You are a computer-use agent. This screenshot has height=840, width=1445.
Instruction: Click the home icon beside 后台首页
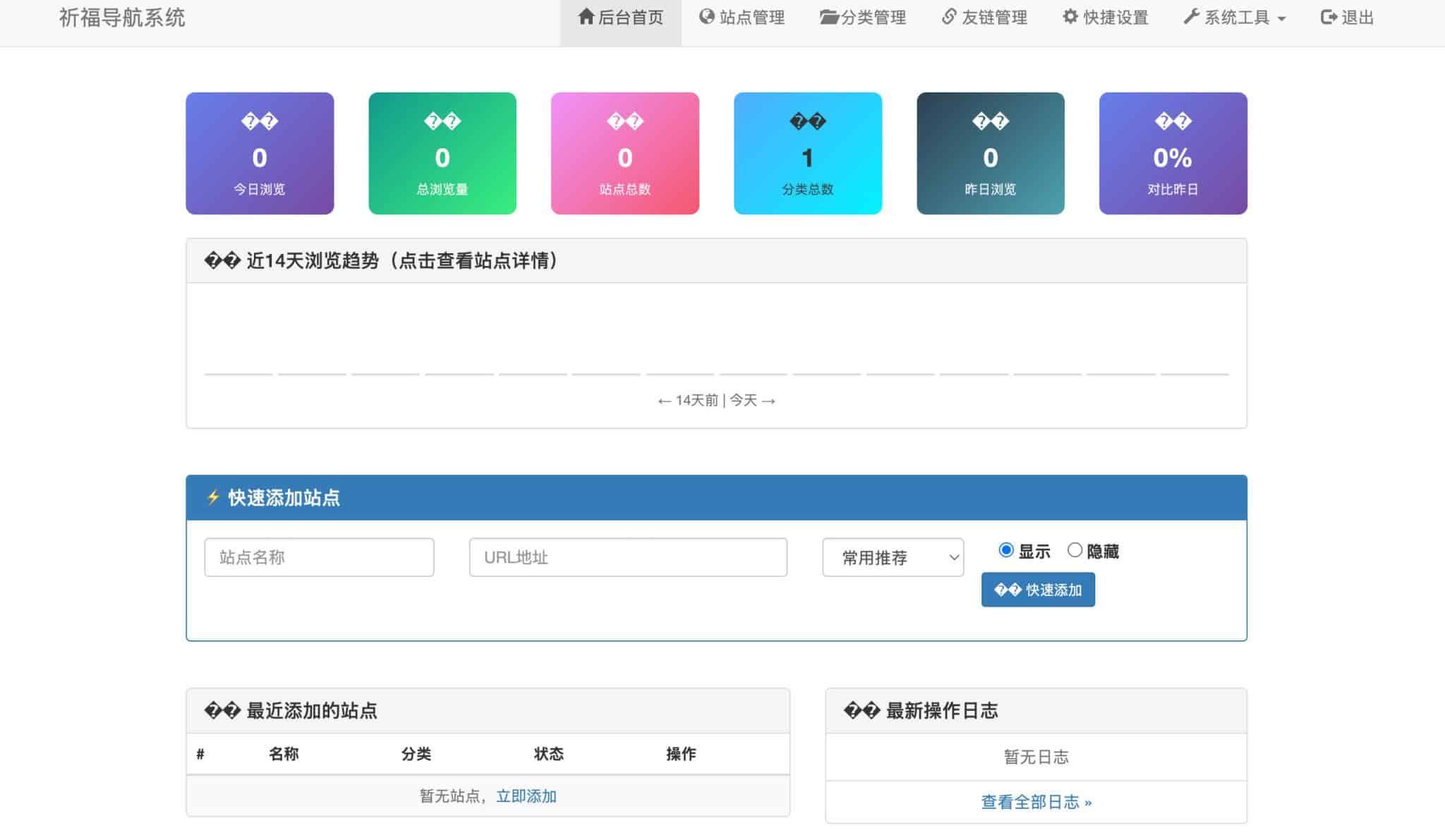(586, 17)
